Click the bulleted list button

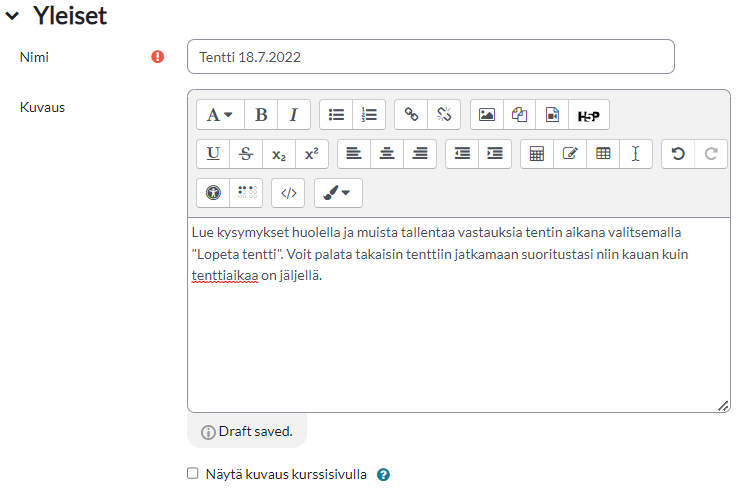tap(337, 115)
